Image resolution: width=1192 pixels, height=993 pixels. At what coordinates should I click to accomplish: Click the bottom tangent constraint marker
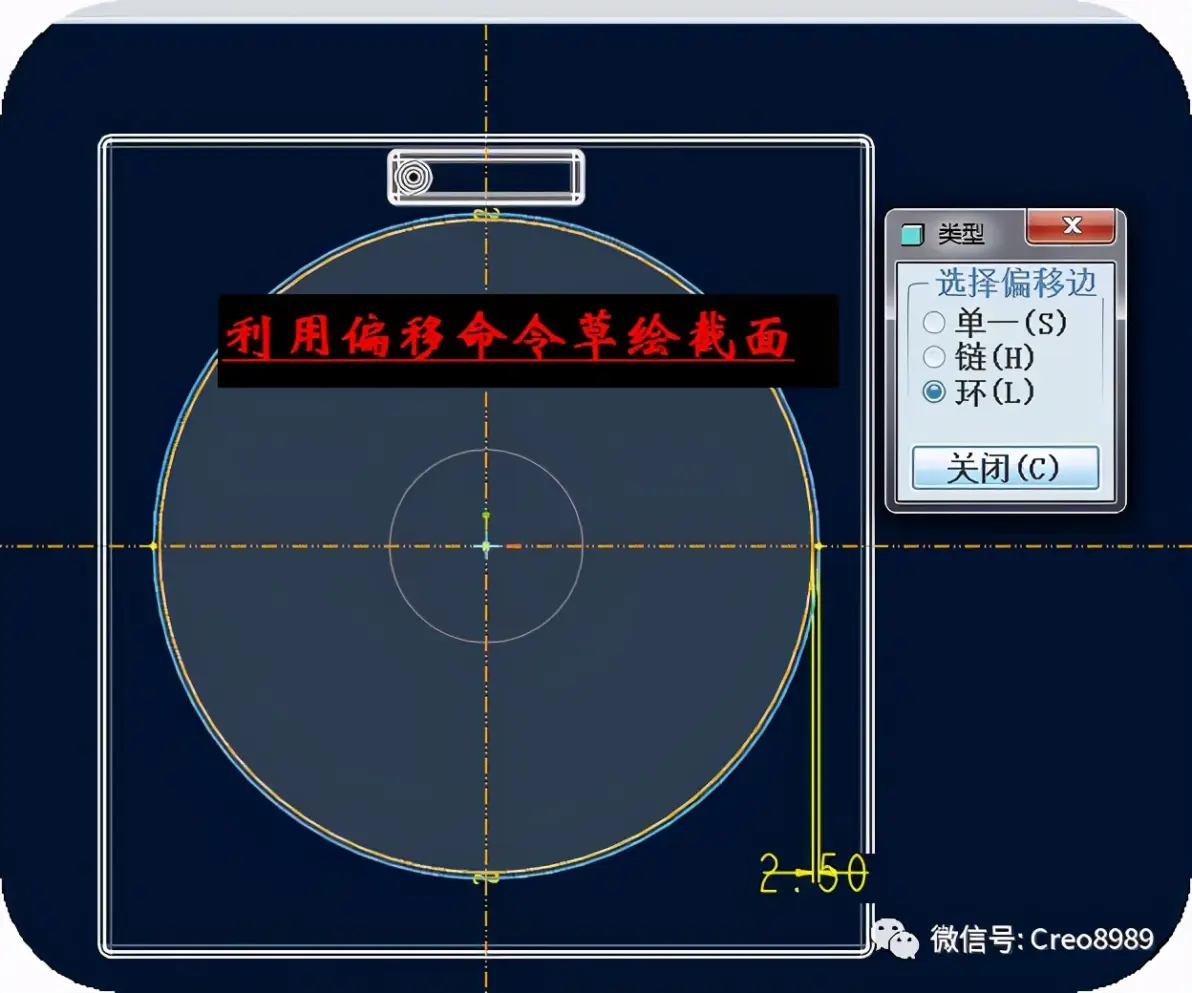tap(487, 878)
